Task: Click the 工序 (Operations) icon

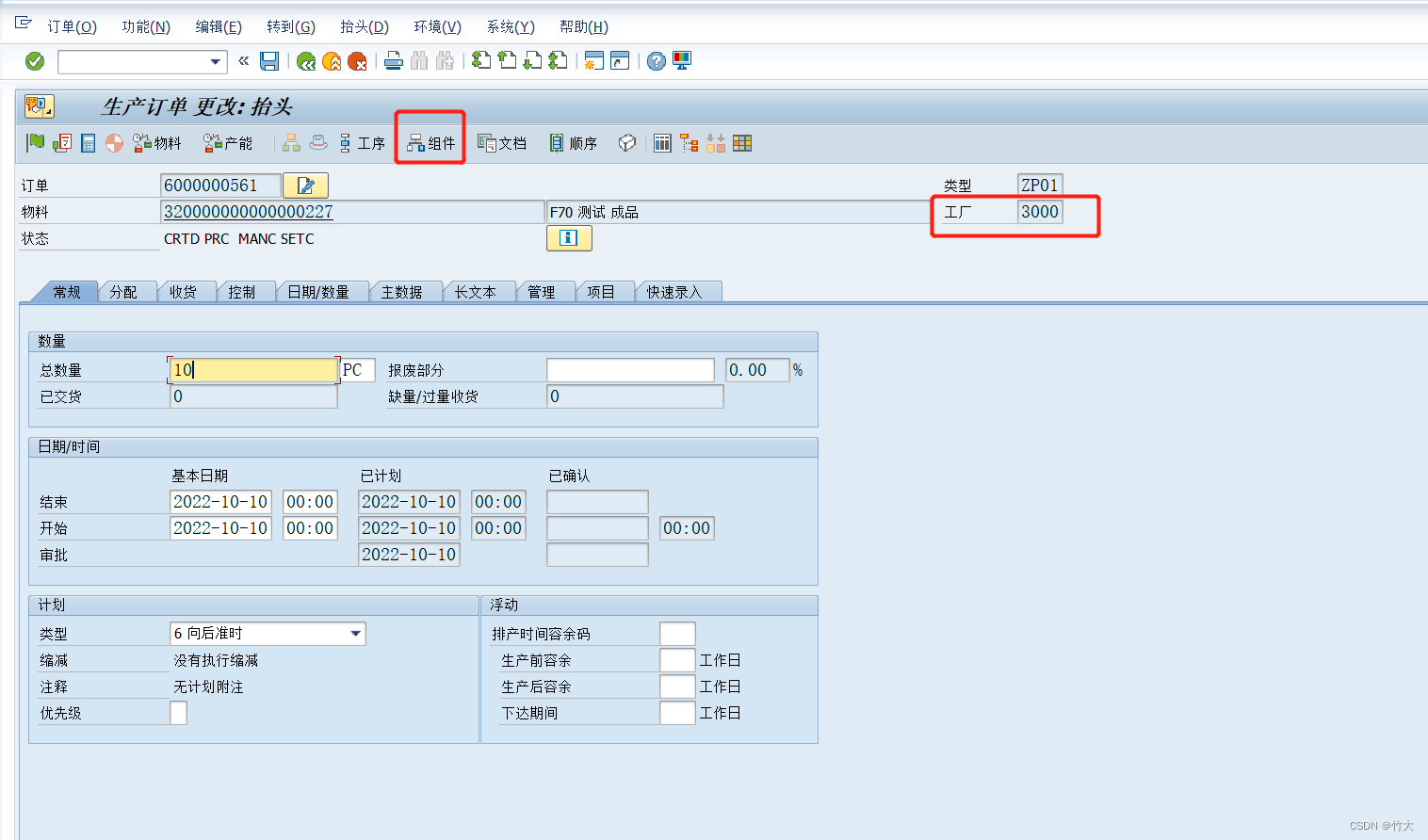Action: coord(363,143)
